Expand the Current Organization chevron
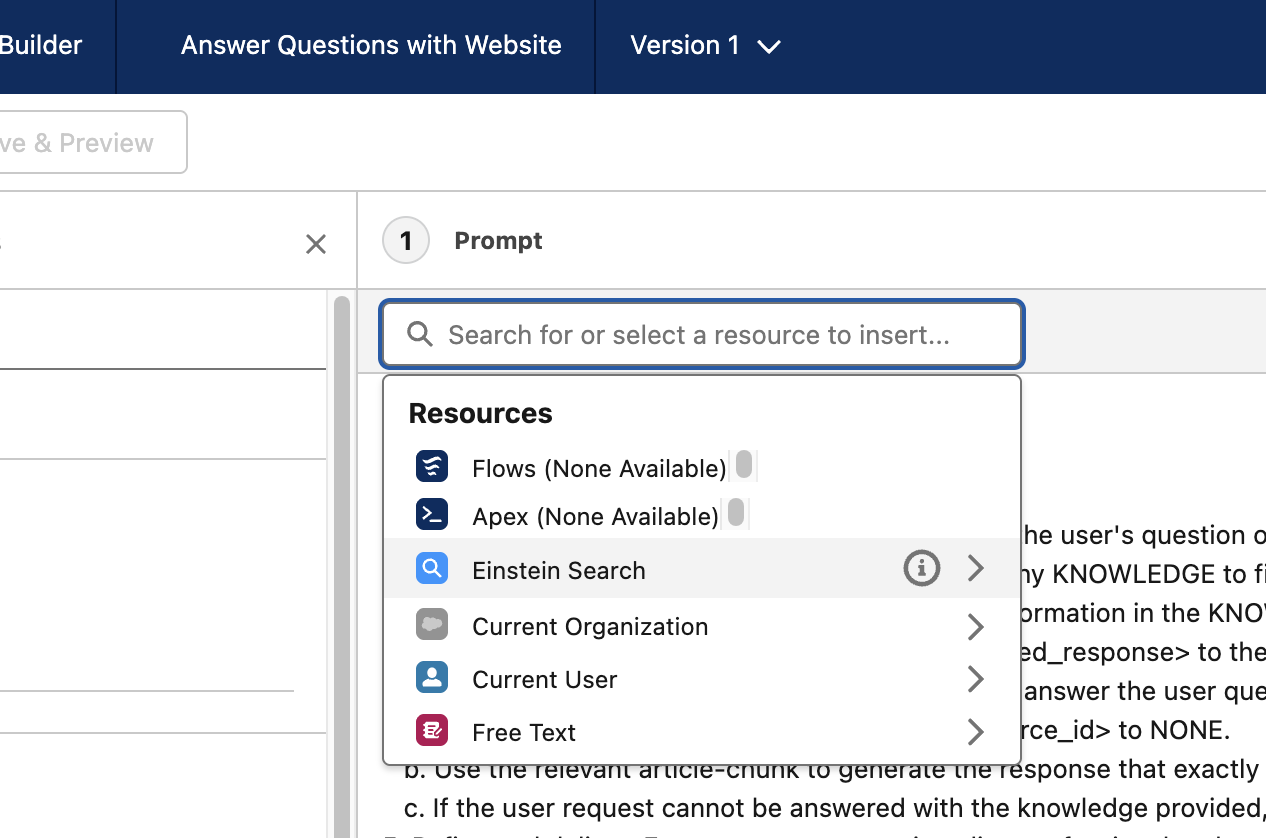The height and width of the screenshot is (838, 1266). 976,627
